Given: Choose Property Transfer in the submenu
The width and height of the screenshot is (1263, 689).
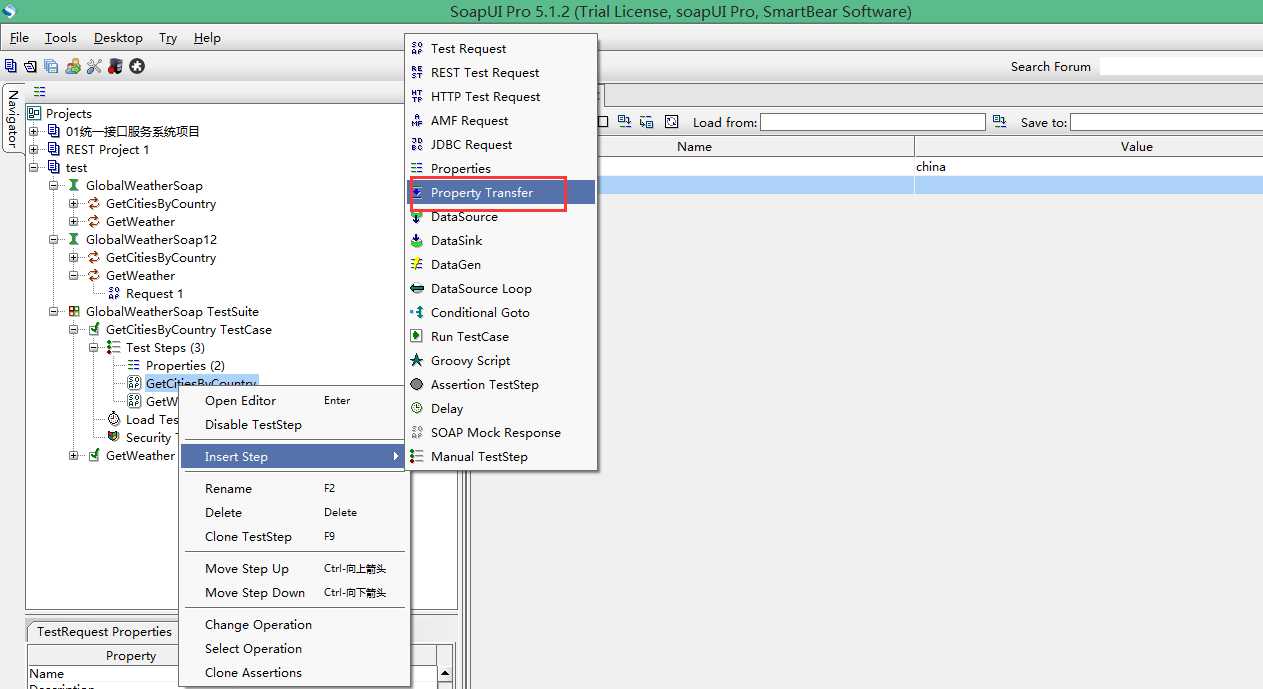Looking at the screenshot, I should [x=501, y=192].
